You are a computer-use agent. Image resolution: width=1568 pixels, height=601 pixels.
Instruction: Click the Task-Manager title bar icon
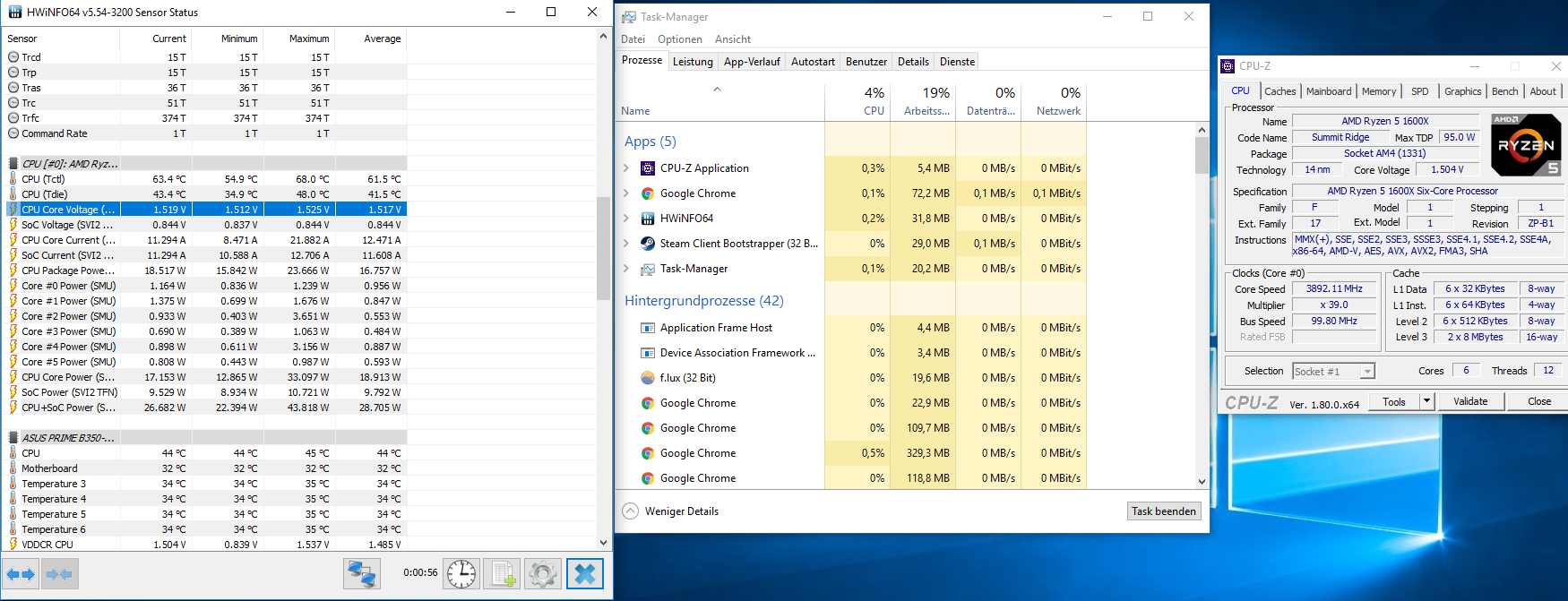pyautogui.click(x=629, y=17)
